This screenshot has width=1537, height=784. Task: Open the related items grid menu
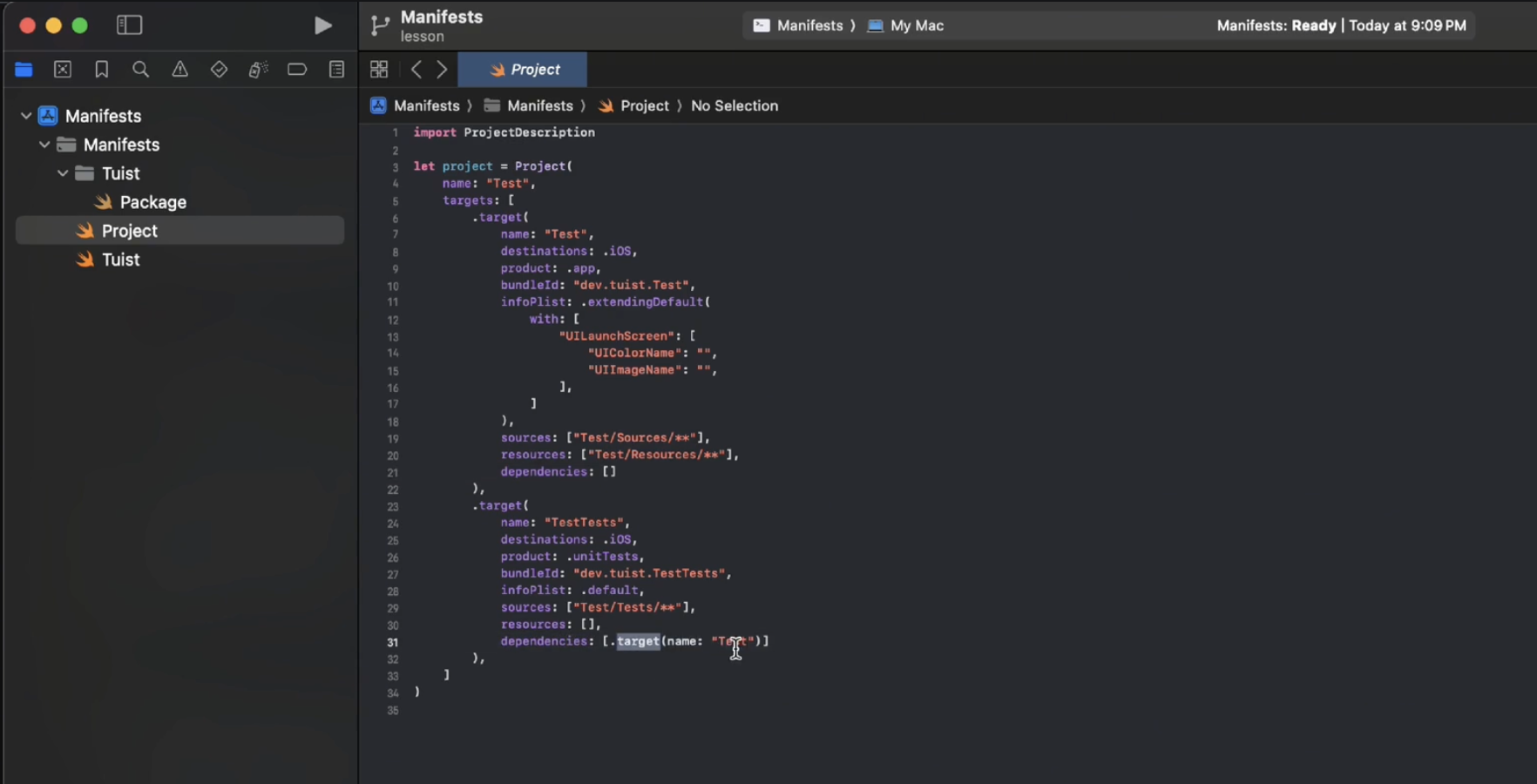pyautogui.click(x=379, y=70)
